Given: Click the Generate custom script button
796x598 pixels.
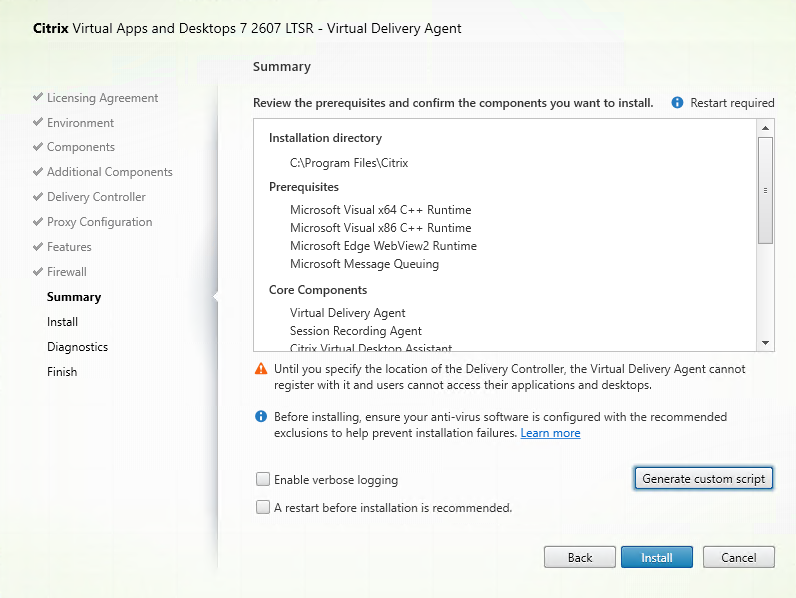Looking at the screenshot, I should click(x=704, y=479).
